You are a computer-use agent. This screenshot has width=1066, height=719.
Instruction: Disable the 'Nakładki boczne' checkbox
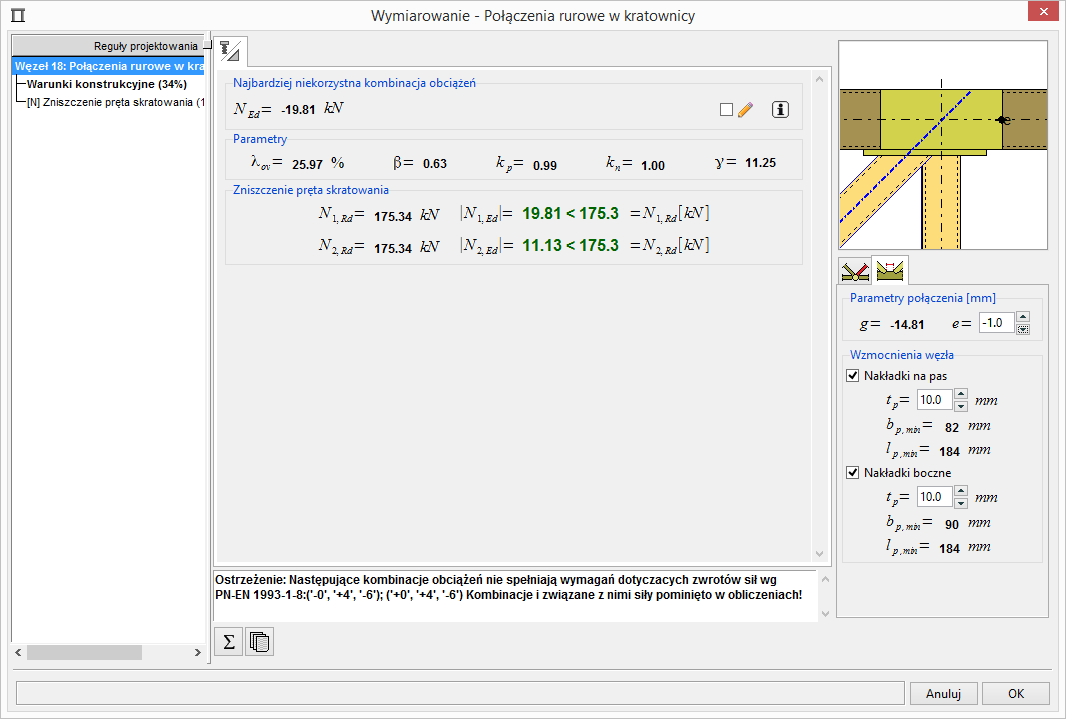pyautogui.click(x=853, y=473)
